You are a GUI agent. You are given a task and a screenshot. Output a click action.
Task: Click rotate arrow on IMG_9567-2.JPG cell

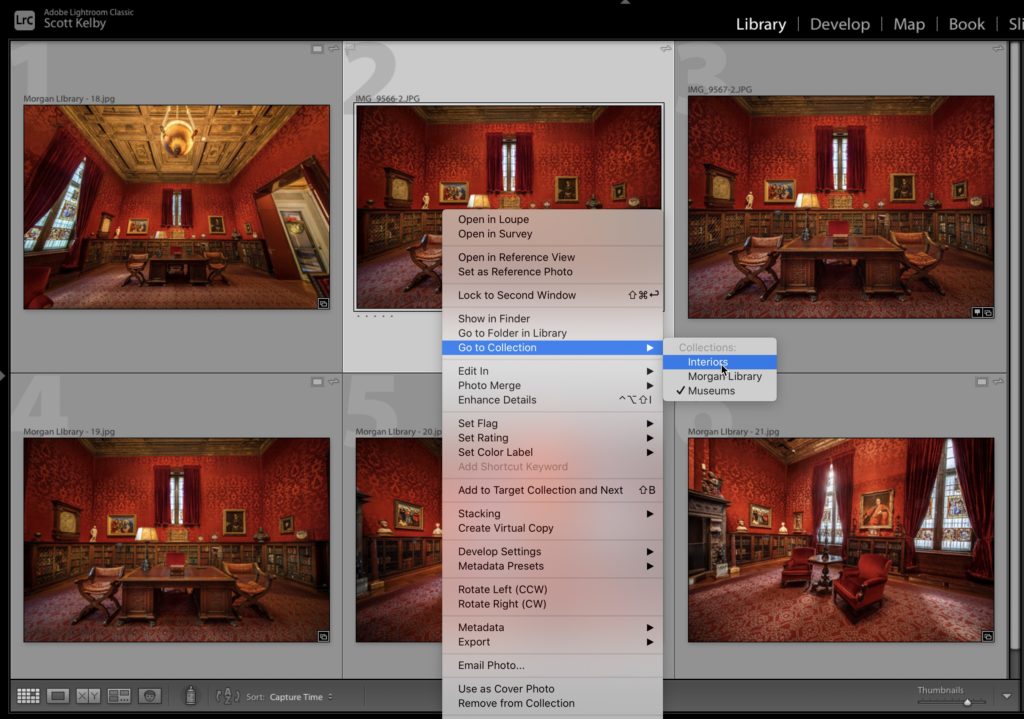pyautogui.click(x=998, y=48)
